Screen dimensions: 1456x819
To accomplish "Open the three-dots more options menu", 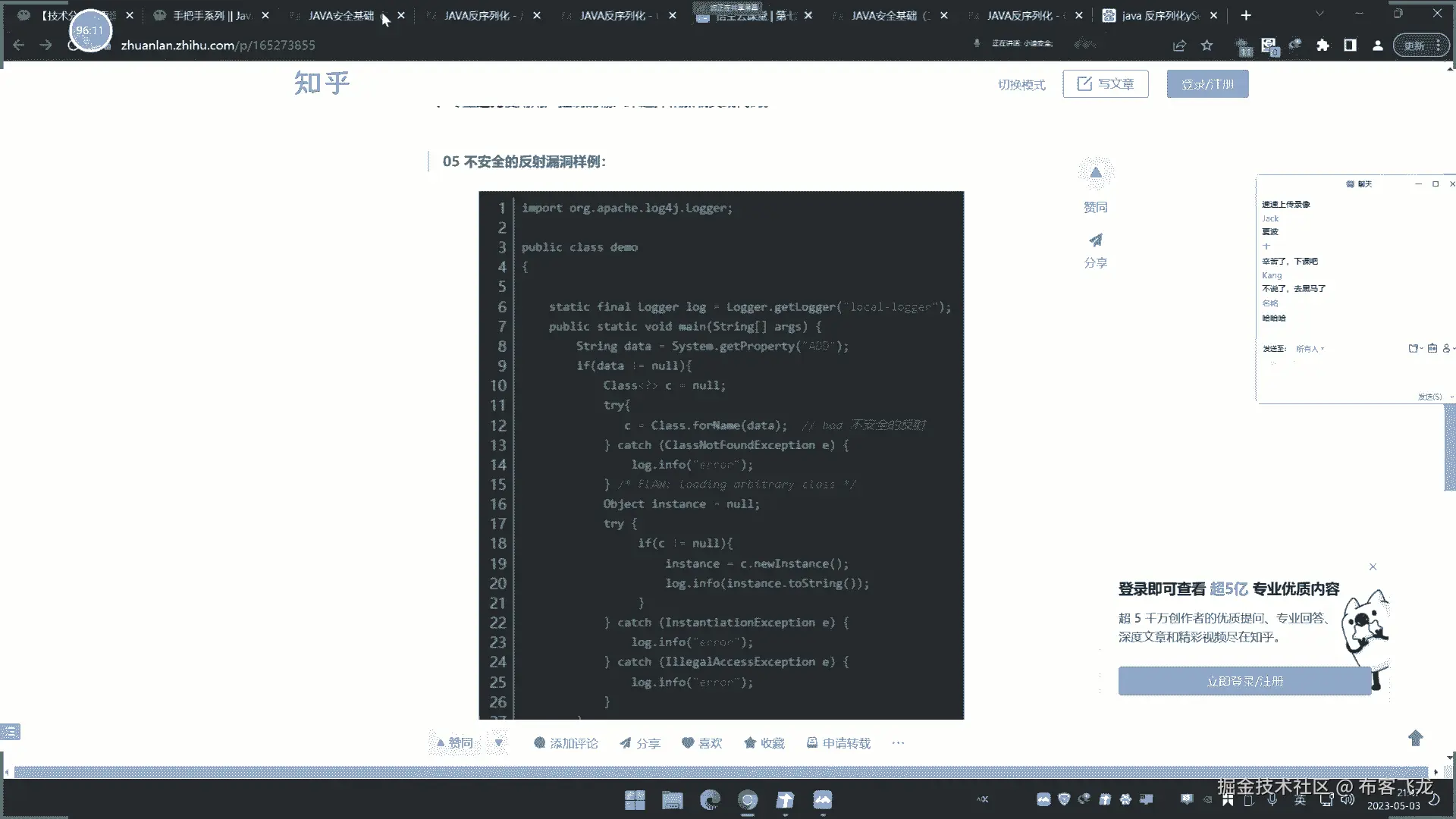I will [x=898, y=743].
